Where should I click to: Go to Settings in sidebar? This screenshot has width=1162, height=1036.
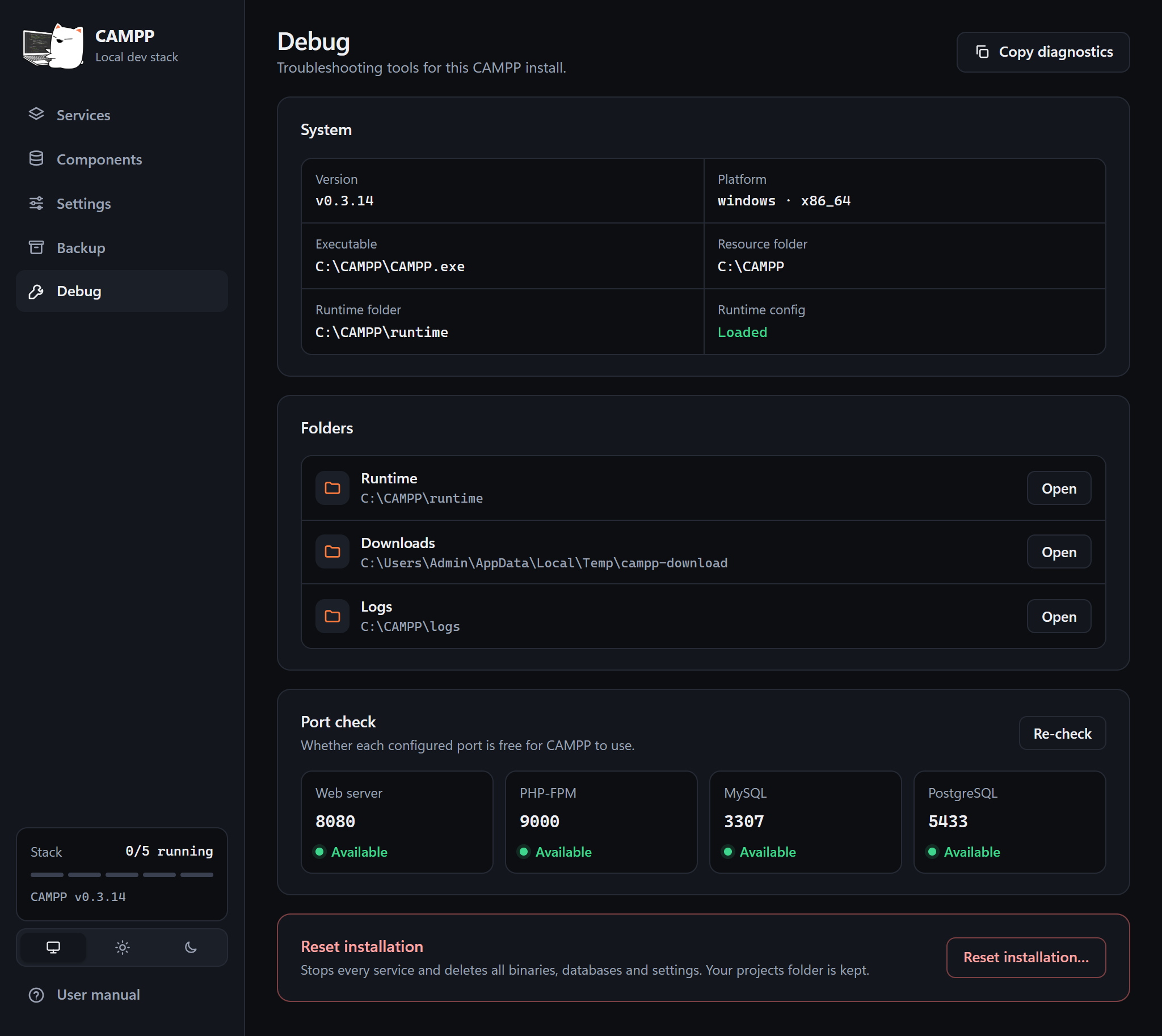(122, 204)
